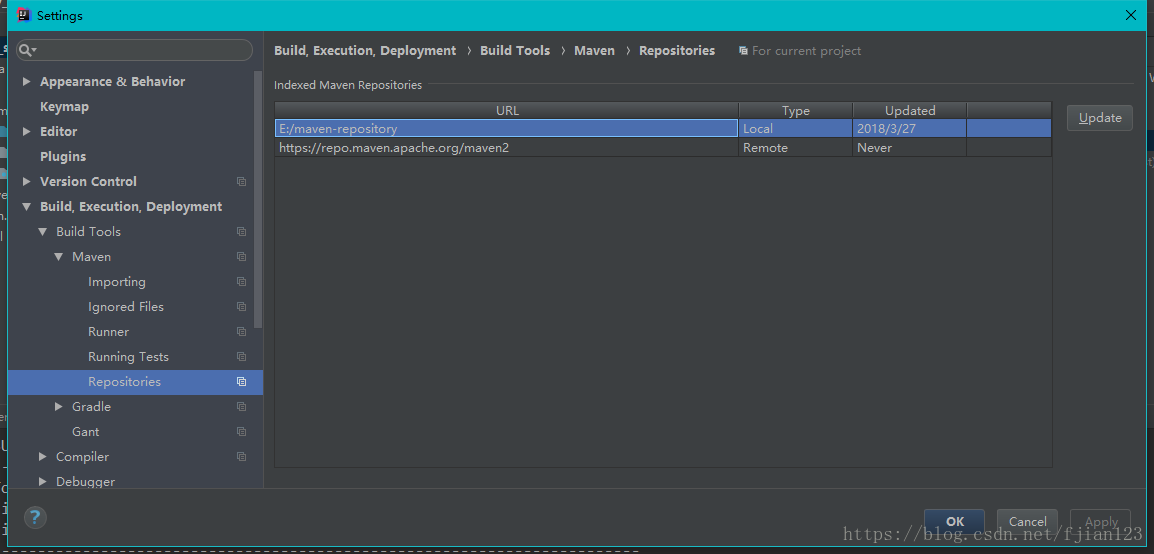The width and height of the screenshot is (1154, 554).
Task: Click project-level icon next to Maven
Action: (241, 257)
